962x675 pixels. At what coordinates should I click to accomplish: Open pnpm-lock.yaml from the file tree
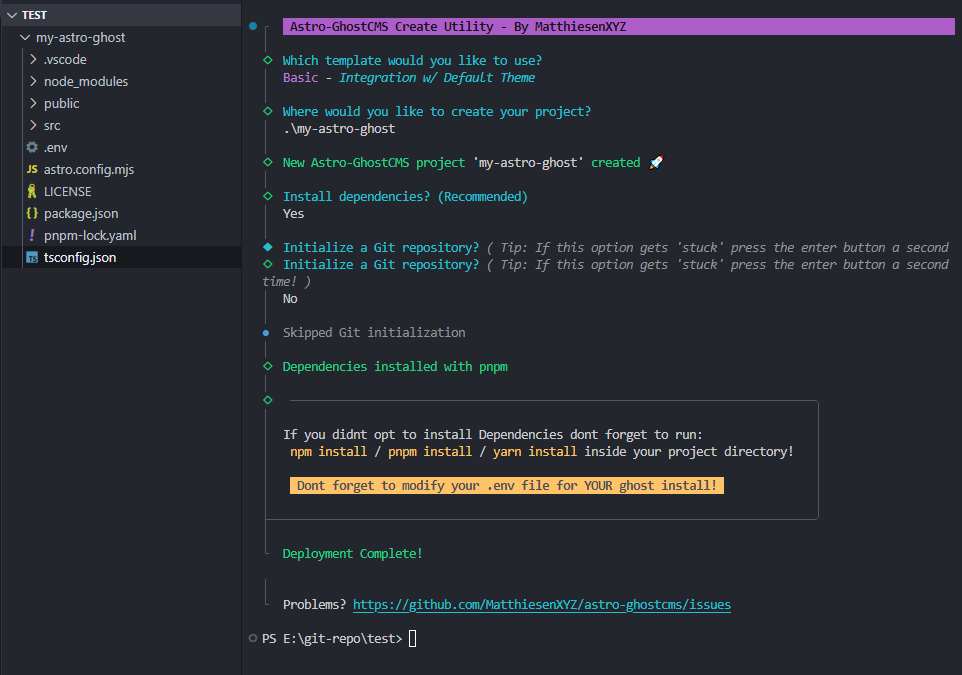[x=90, y=236]
